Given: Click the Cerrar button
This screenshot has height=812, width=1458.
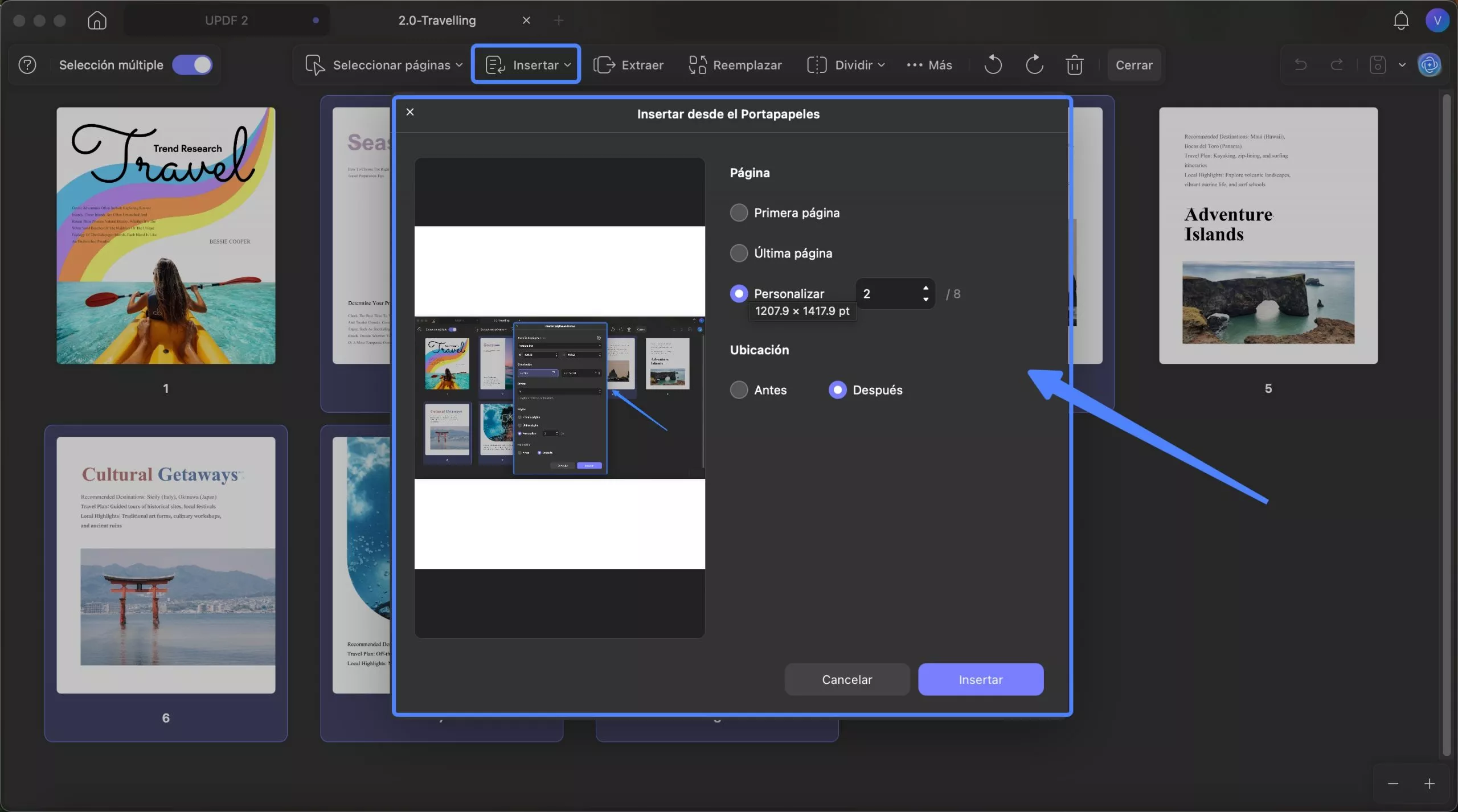Looking at the screenshot, I should (1134, 65).
